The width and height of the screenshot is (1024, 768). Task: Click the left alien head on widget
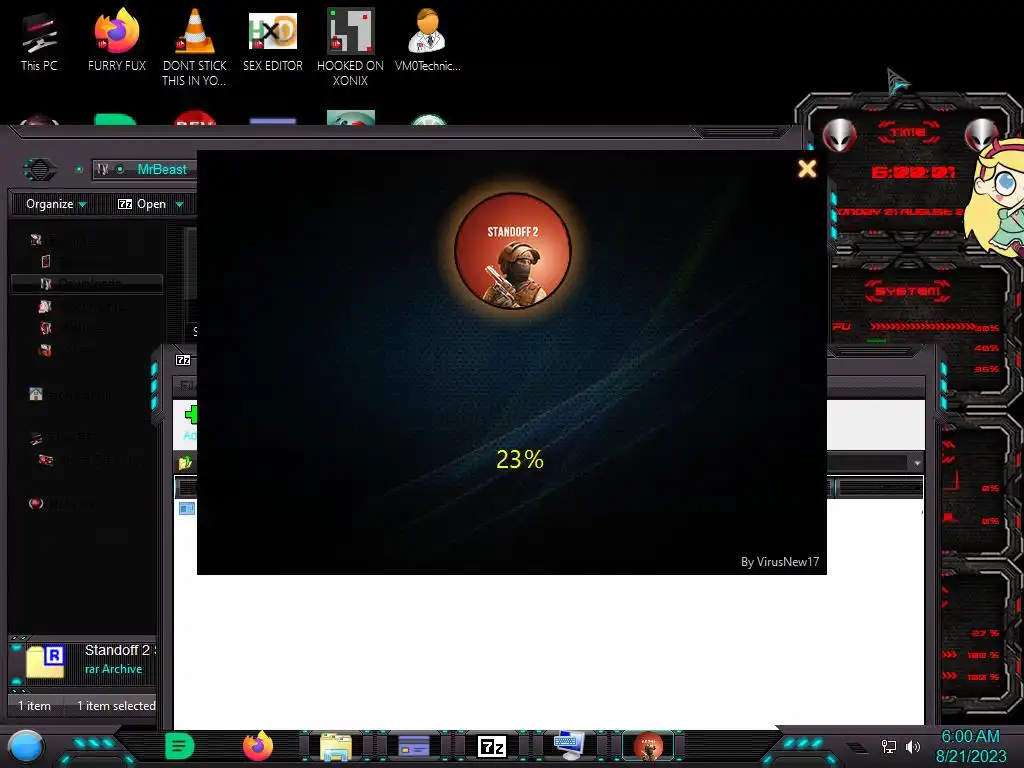839,135
